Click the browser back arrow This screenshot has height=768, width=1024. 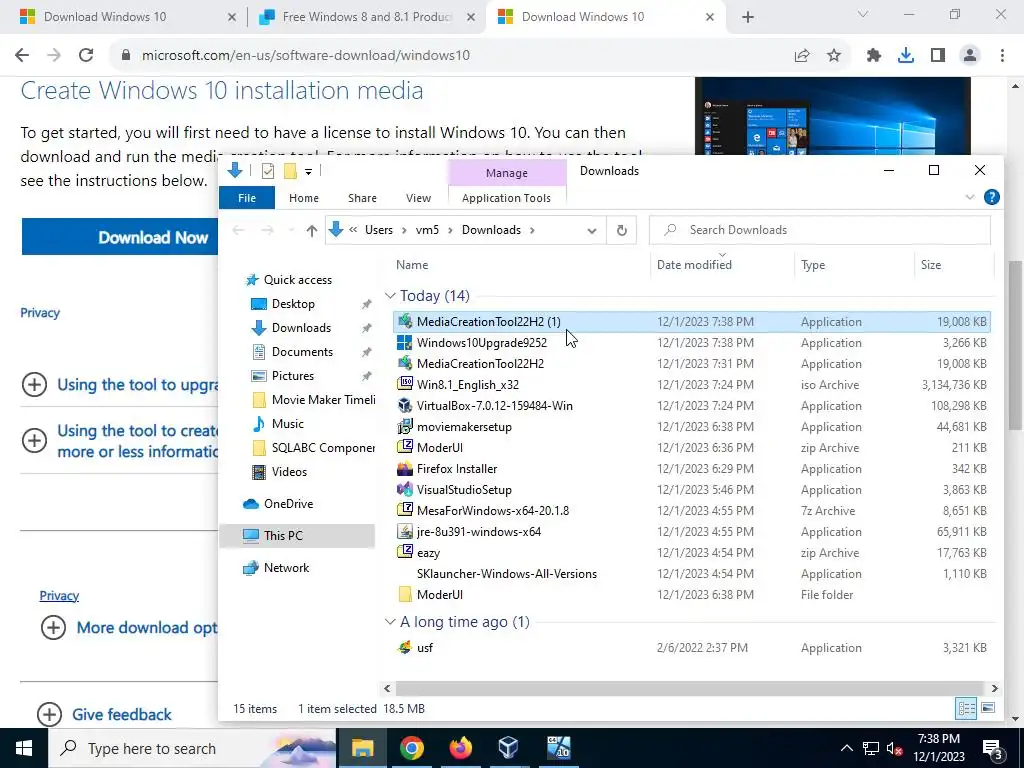coord(22,56)
